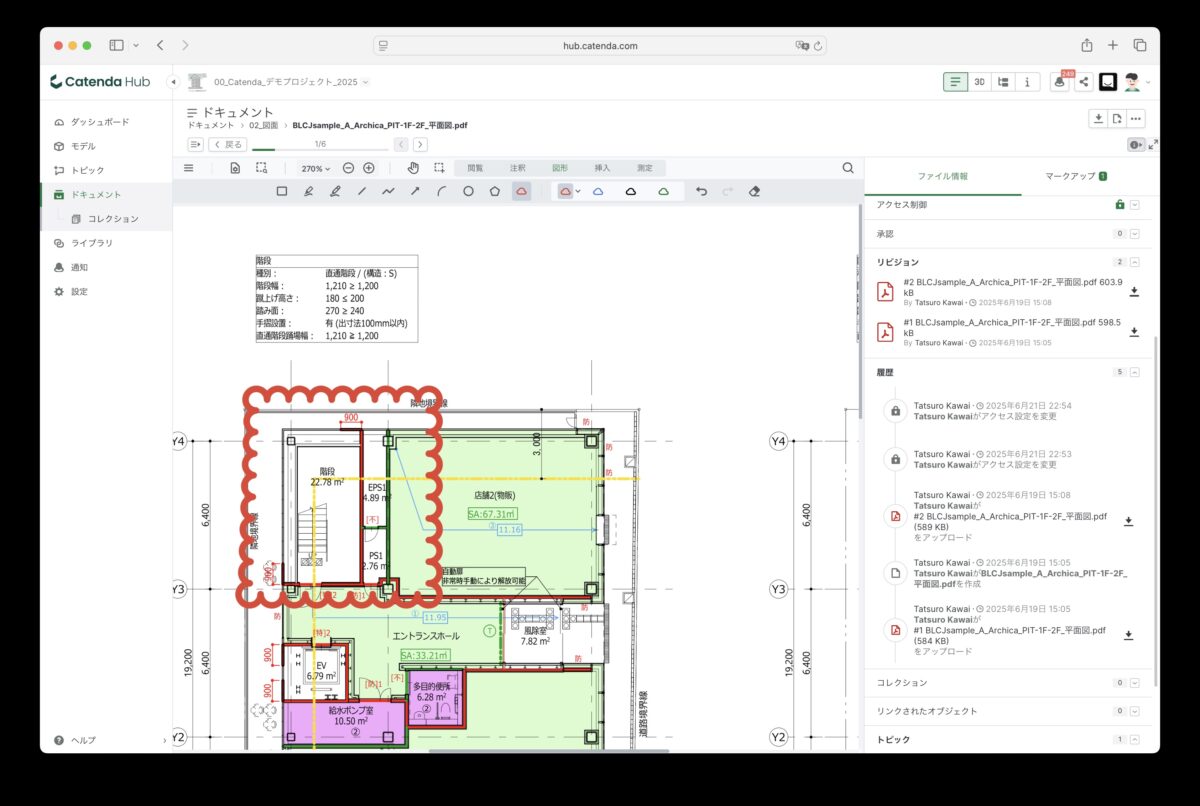Select the polyline drawing tool
The image size is (1200, 806).
click(x=388, y=191)
